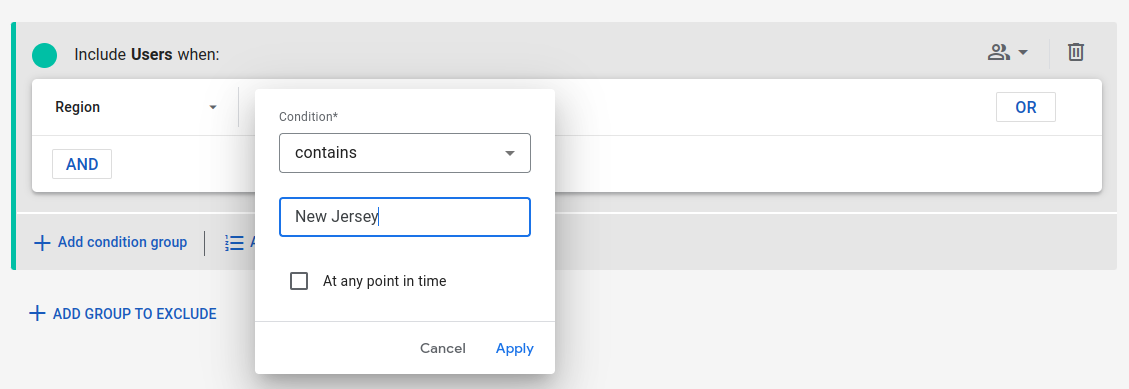The width and height of the screenshot is (1129, 389).
Task: Focus the New Jersey value text field
Action: pos(405,217)
